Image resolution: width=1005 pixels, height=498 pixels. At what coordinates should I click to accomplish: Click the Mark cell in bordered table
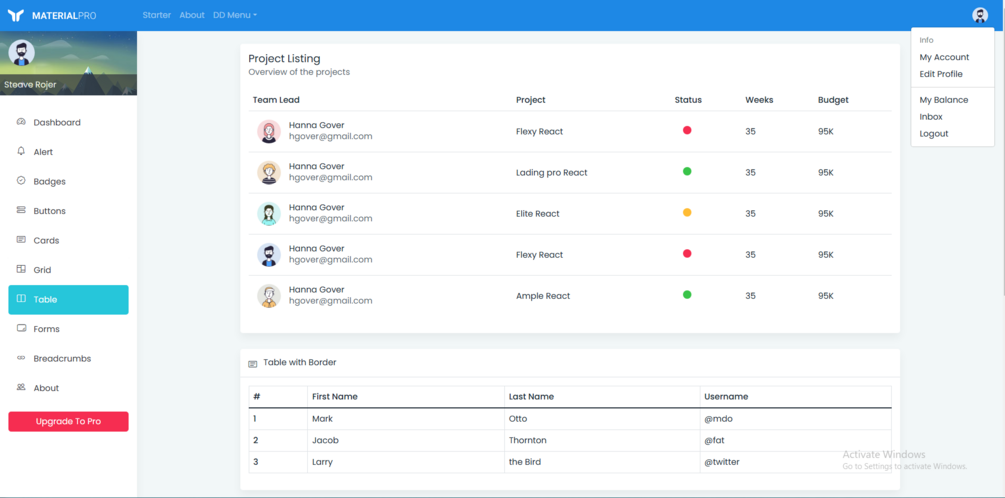406,419
